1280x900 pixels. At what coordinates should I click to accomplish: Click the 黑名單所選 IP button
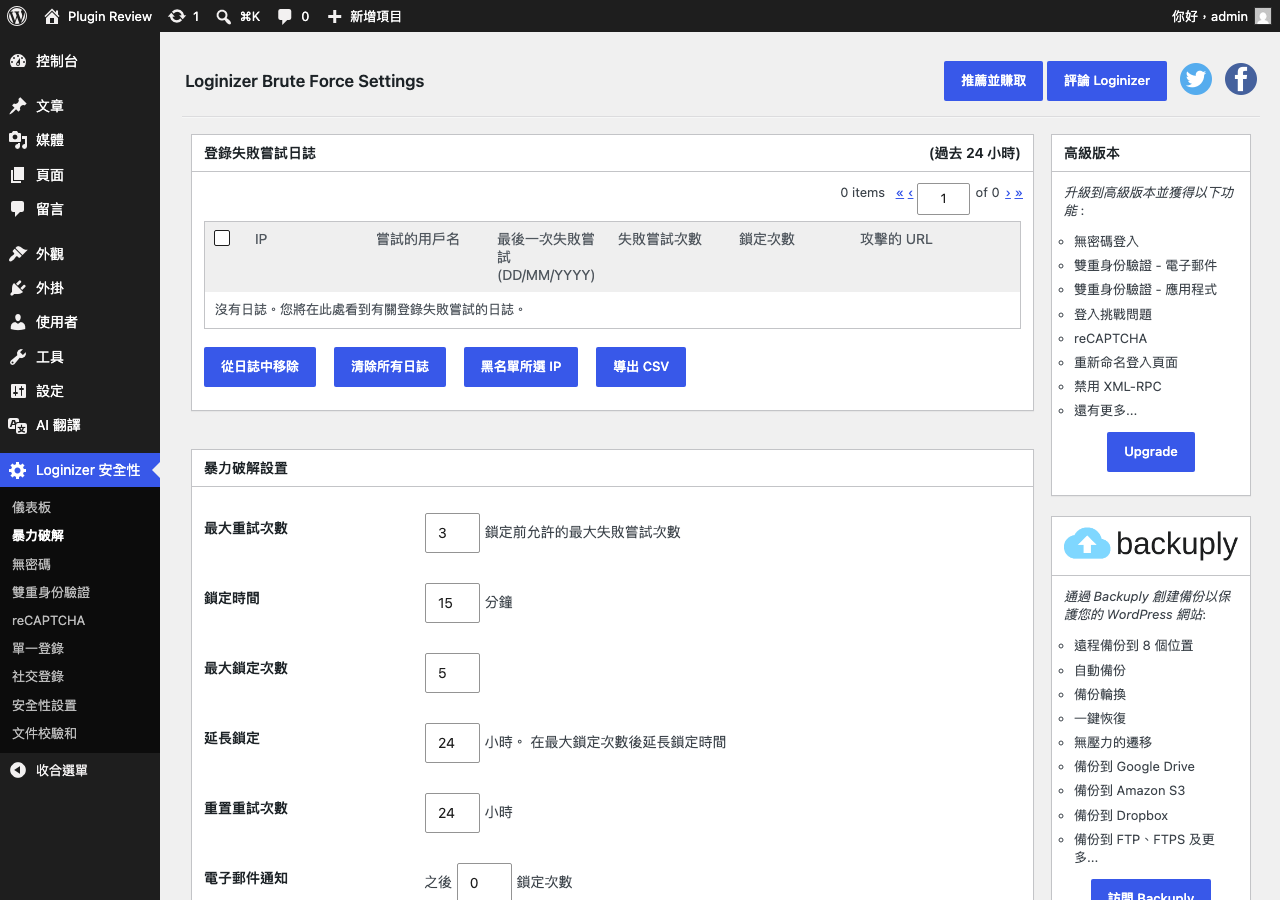click(x=521, y=367)
